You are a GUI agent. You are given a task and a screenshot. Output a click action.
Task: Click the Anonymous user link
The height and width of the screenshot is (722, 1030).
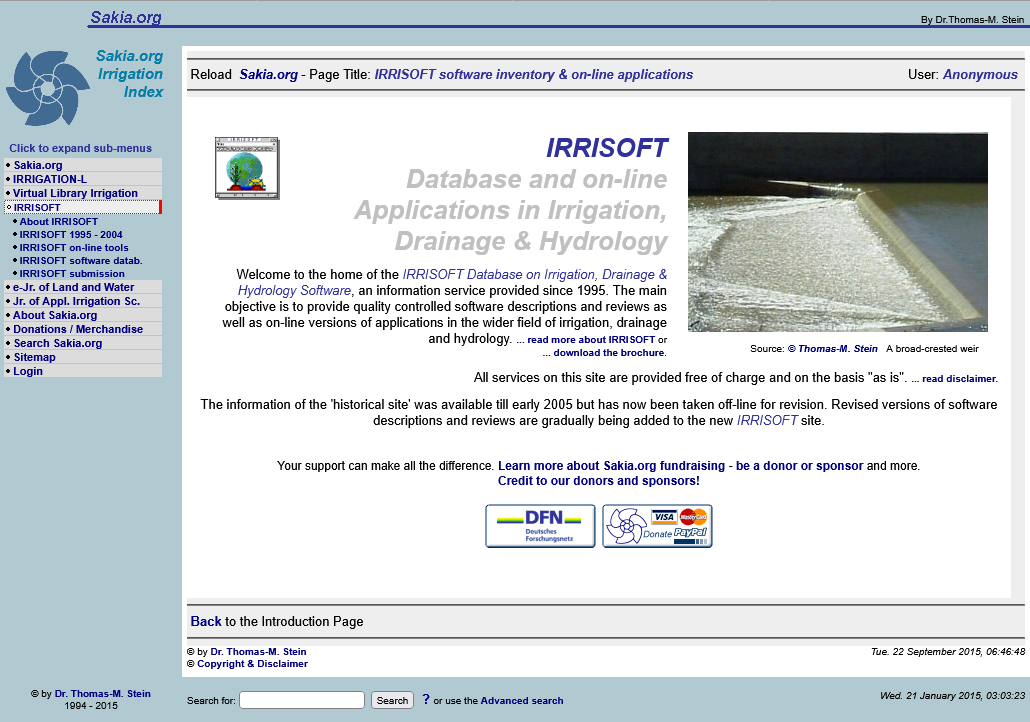point(980,74)
